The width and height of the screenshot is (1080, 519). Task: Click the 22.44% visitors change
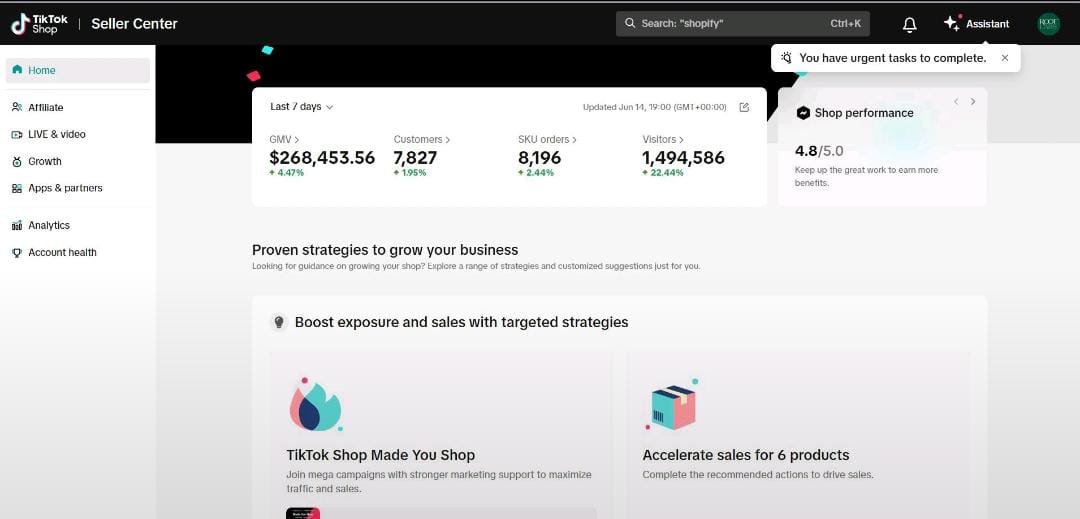(x=663, y=173)
